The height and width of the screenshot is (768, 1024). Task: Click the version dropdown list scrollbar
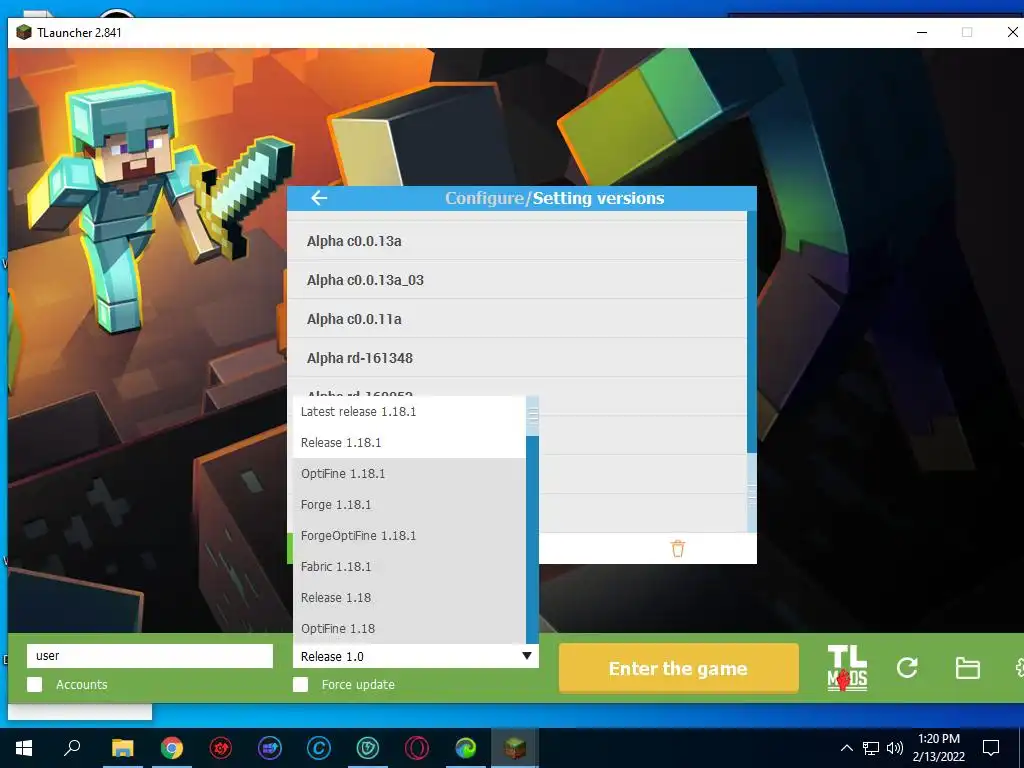pyautogui.click(x=532, y=520)
